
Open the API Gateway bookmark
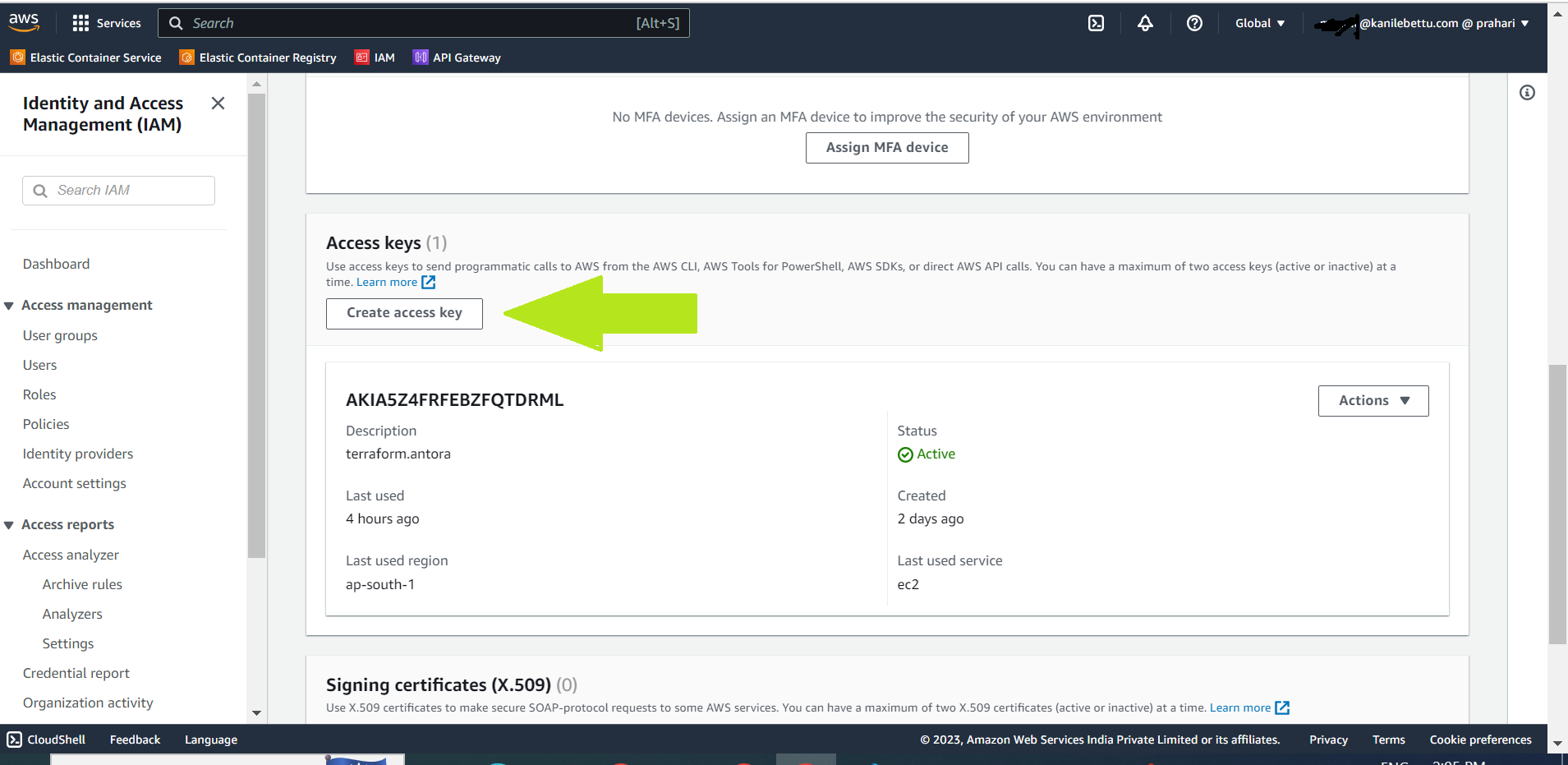point(457,58)
